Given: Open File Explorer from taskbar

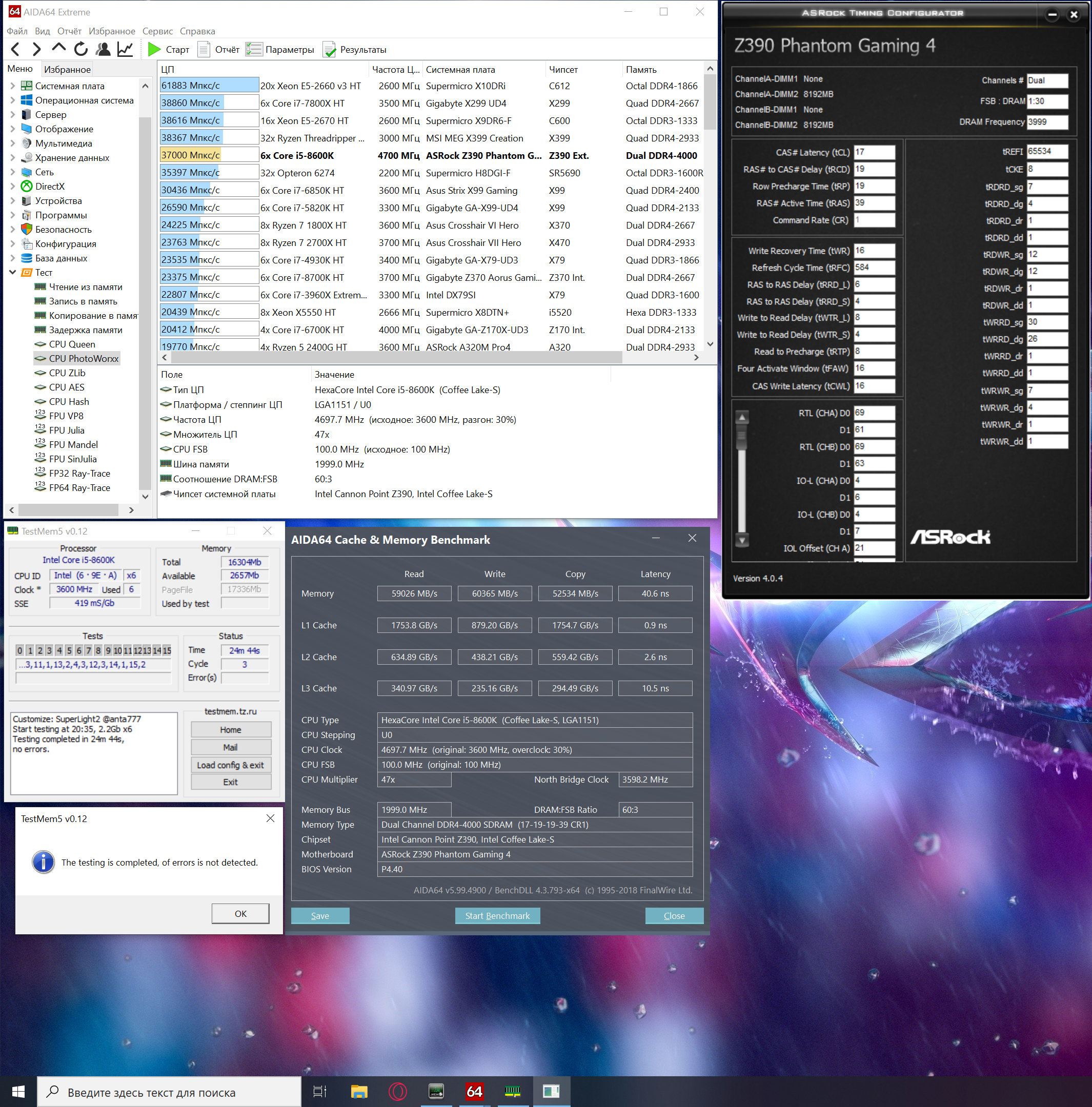Looking at the screenshot, I should point(359,1091).
